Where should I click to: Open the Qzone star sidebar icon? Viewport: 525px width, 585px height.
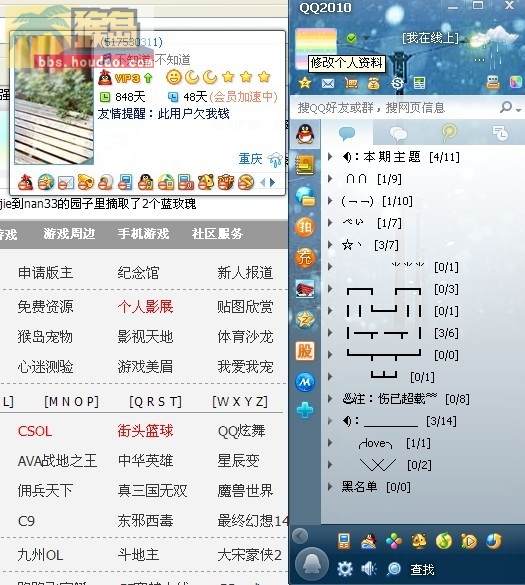[x=305, y=320]
